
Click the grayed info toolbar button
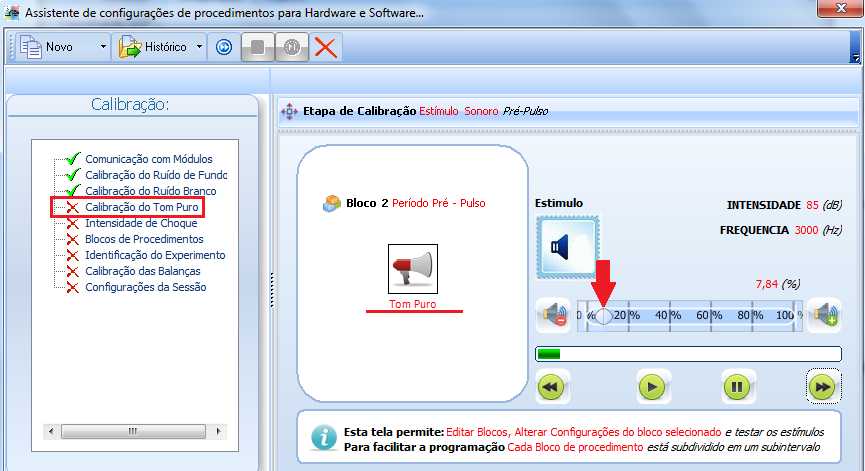pyautogui.click(x=292, y=47)
